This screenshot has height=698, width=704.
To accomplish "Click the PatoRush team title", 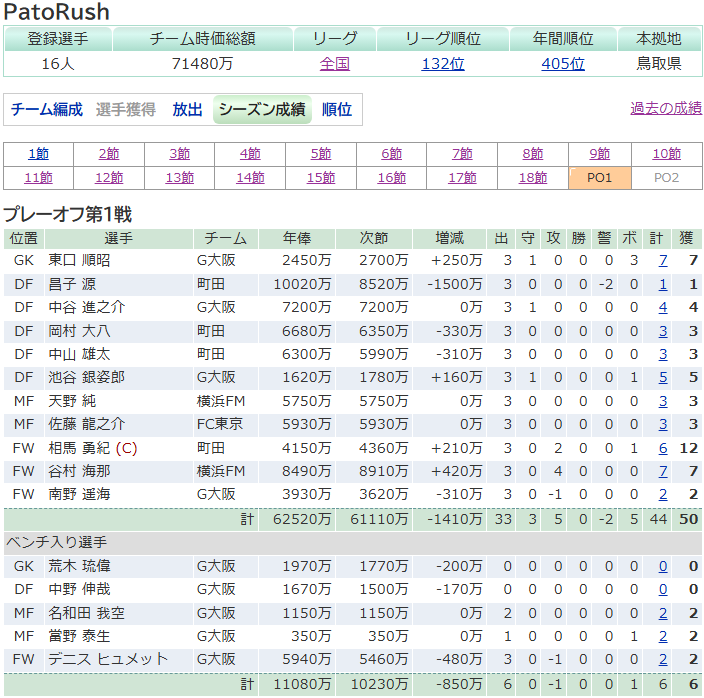I will [x=56, y=12].
